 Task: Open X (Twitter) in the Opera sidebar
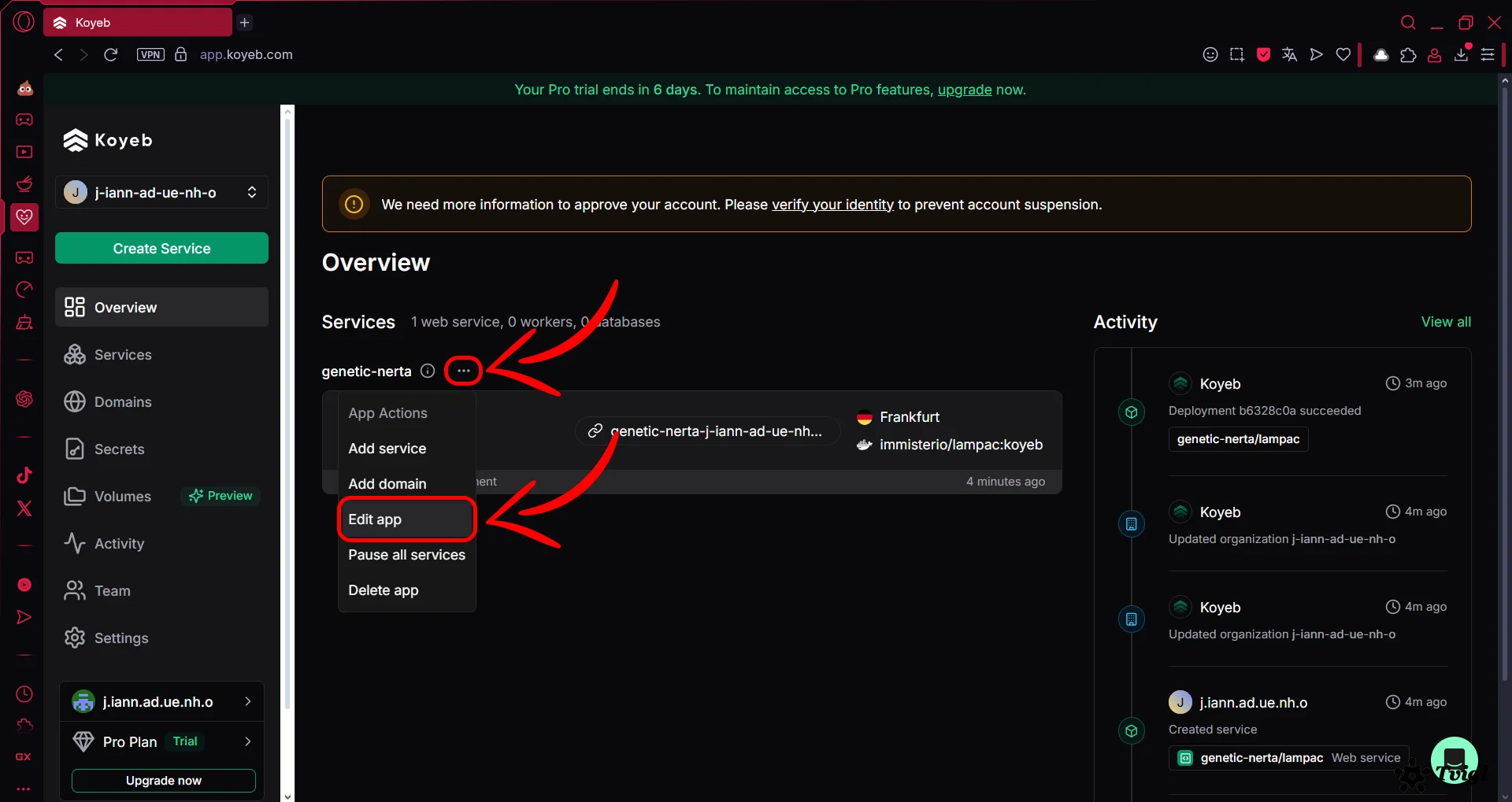[24, 508]
